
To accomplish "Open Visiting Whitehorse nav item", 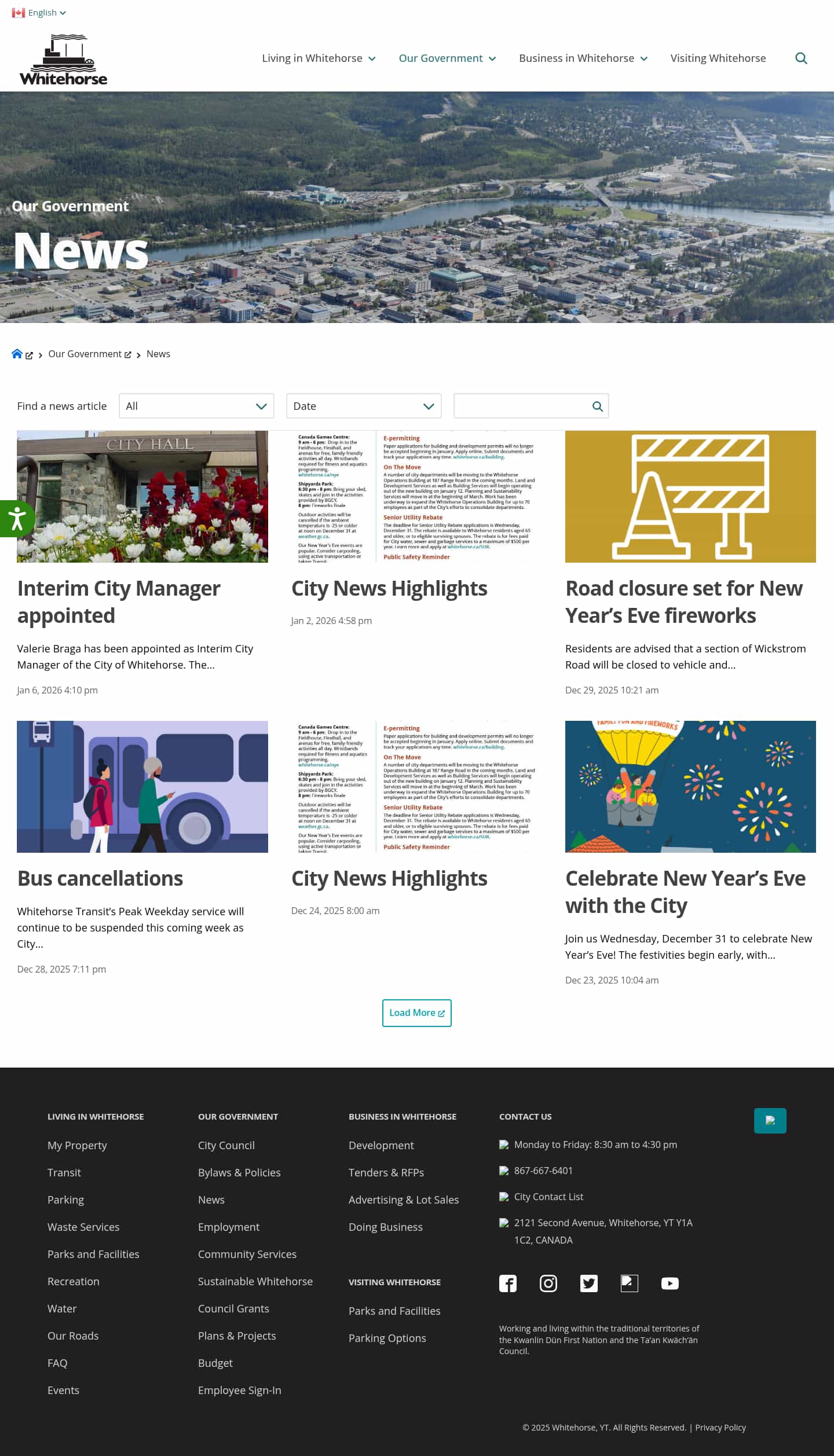I will [718, 58].
